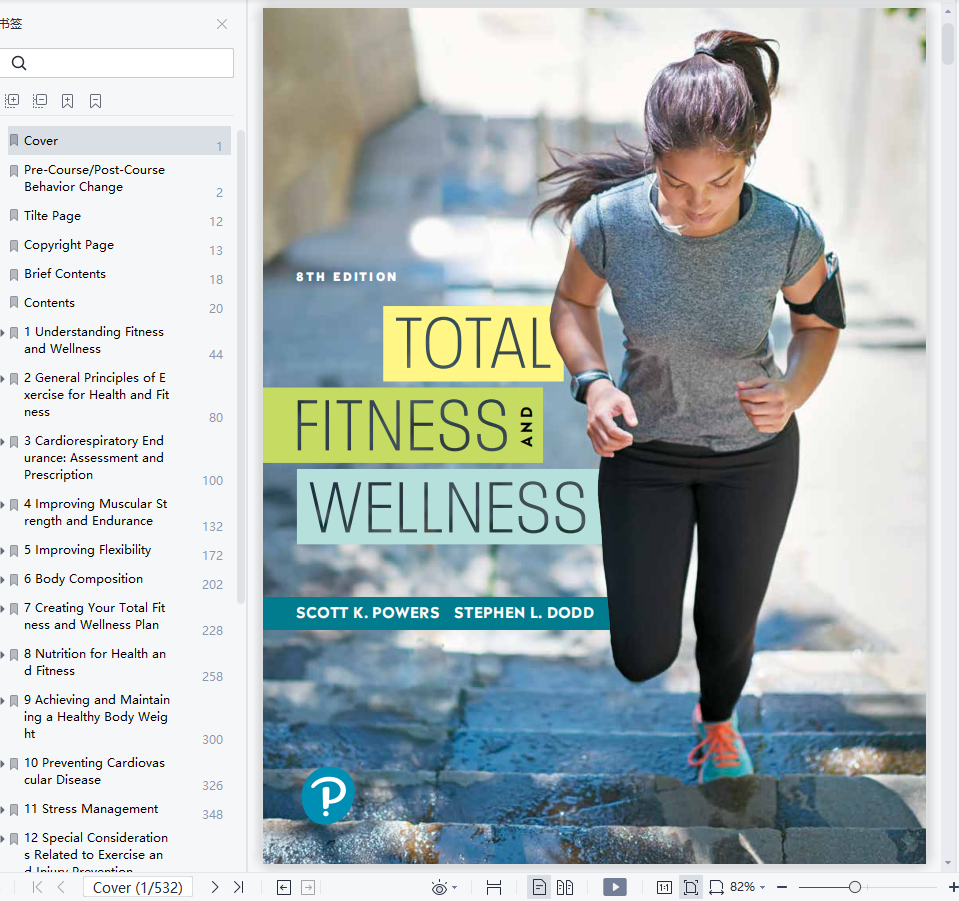Expand 6 Body Composition chapter
959x901 pixels.
coord(2,579)
